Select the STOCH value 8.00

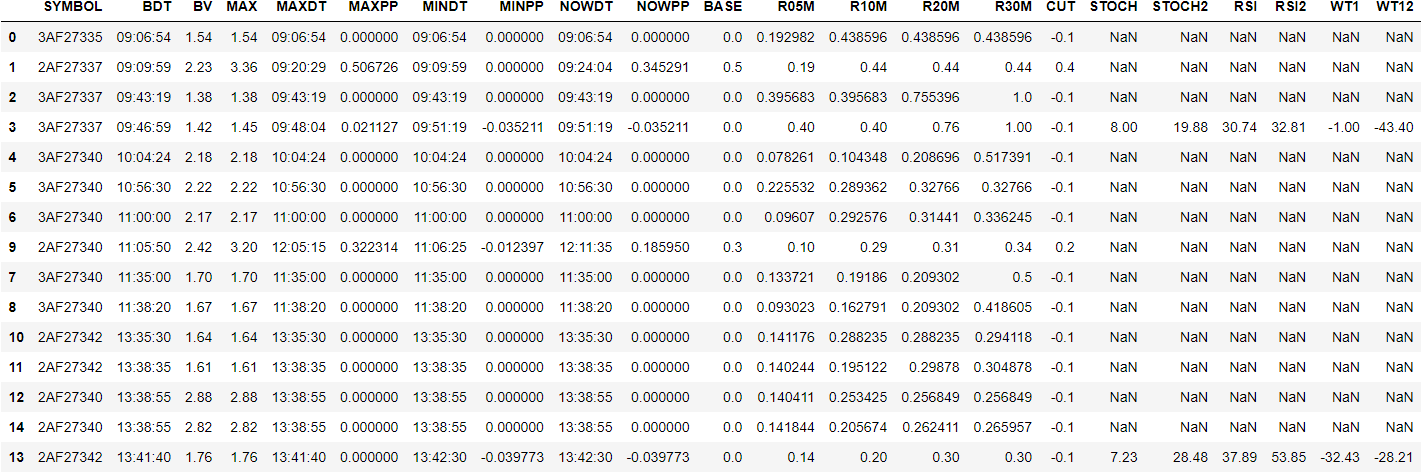click(x=1123, y=127)
